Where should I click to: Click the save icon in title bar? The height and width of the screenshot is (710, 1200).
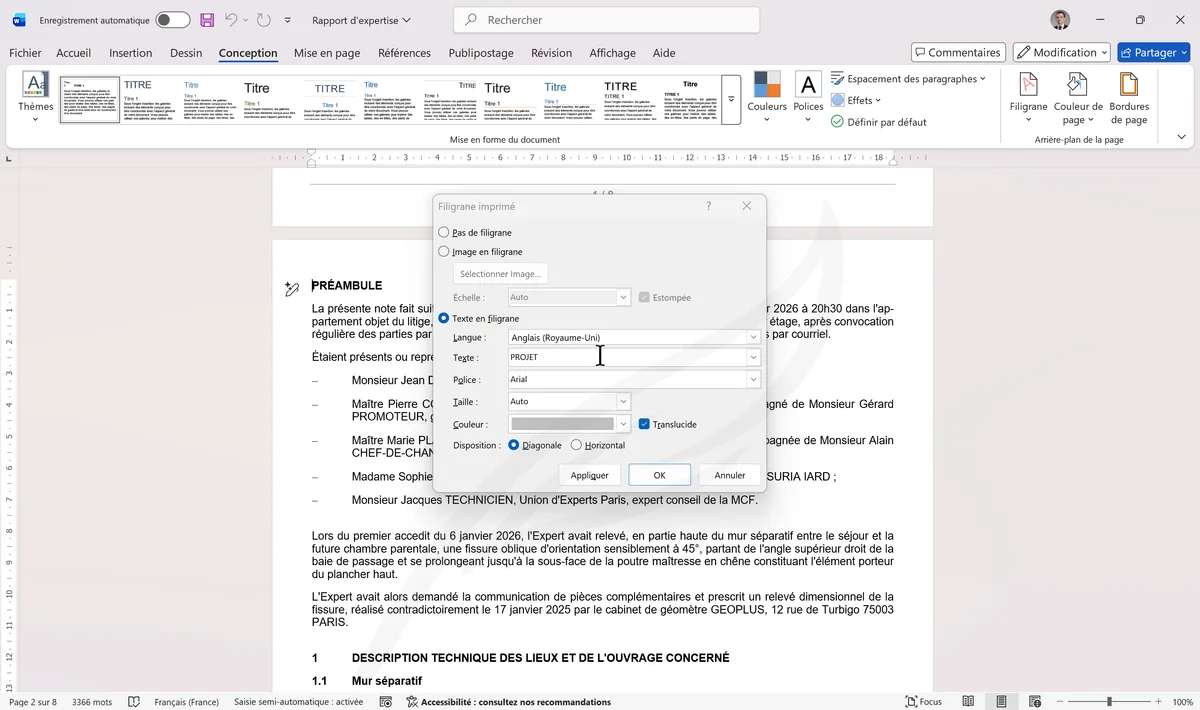[207, 20]
